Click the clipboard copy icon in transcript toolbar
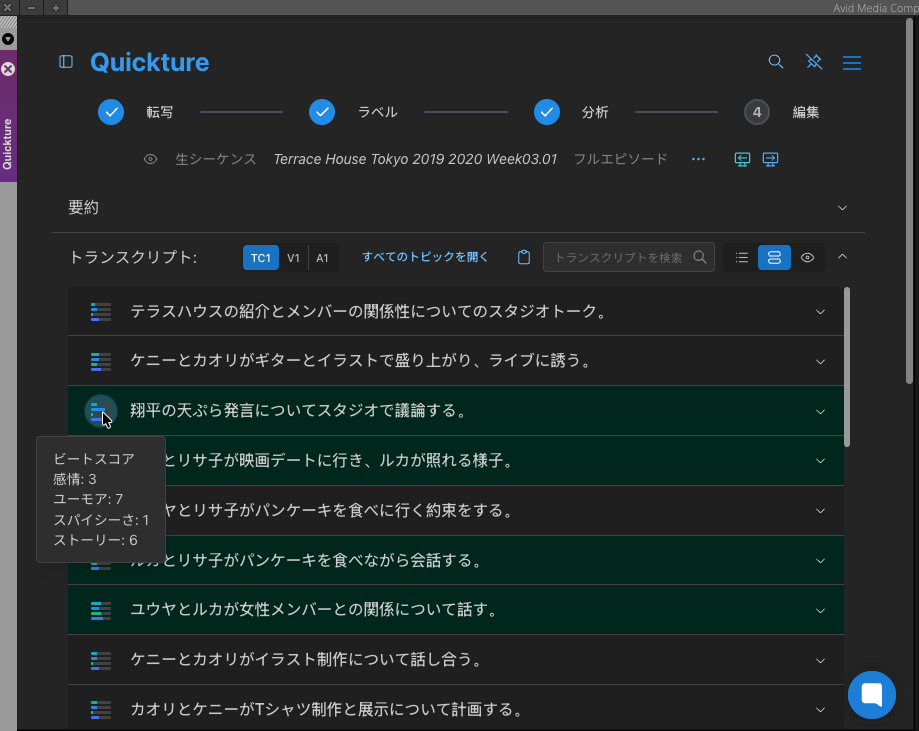The height and width of the screenshot is (731, 919). coord(524,257)
